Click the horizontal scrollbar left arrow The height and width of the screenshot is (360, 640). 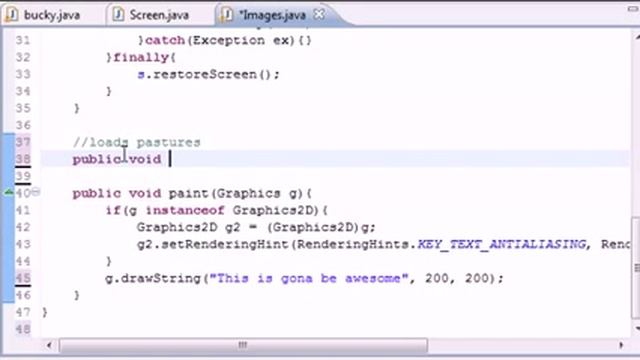49,345
